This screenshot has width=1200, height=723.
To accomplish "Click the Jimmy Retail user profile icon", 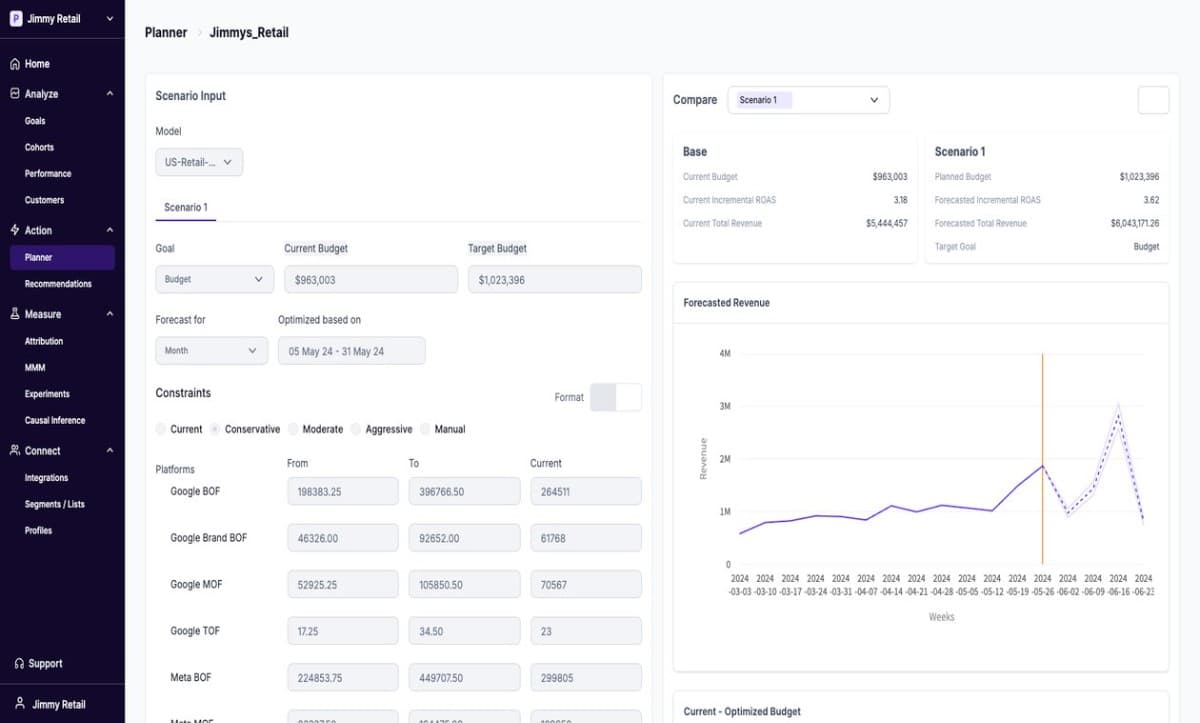I will tap(19, 704).
